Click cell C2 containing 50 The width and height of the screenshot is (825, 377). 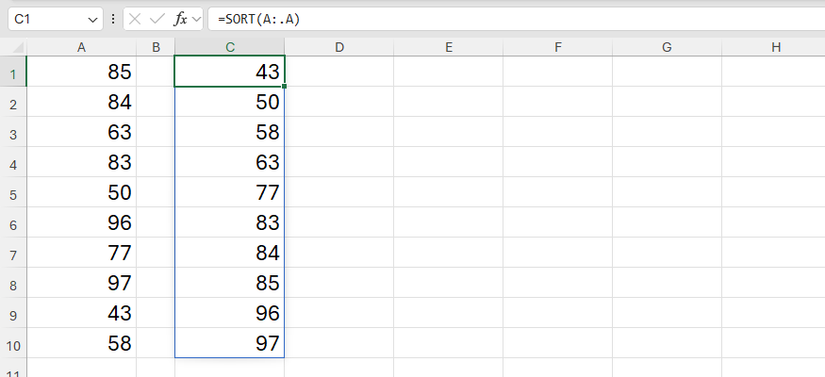tap(230, 102)
